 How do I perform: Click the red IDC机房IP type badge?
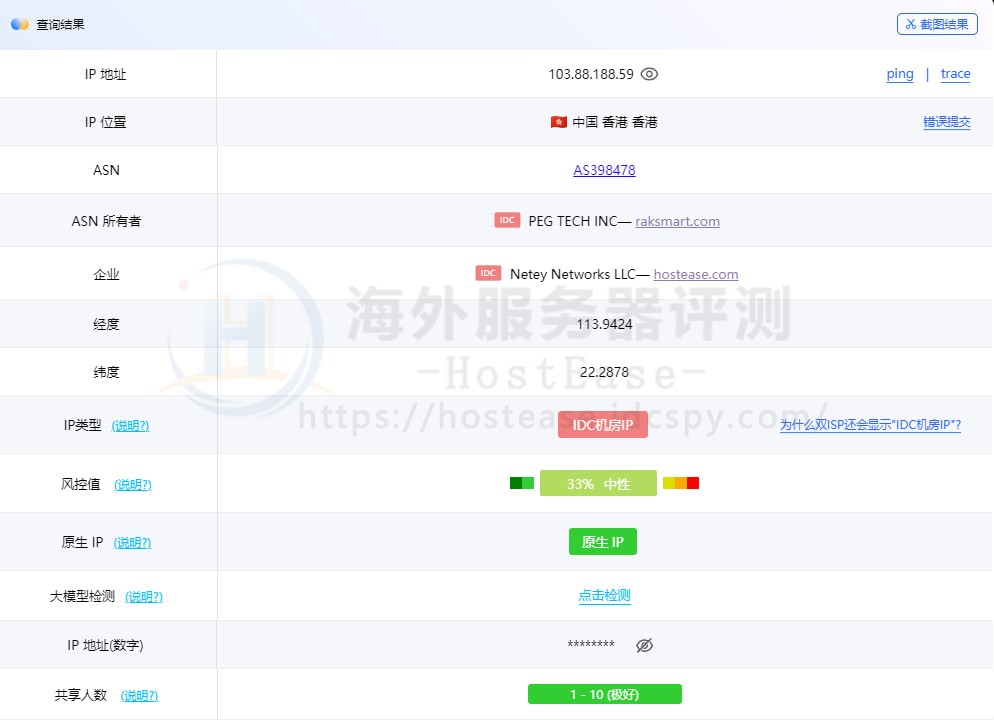pyautogui.click(x=603, y=425)
